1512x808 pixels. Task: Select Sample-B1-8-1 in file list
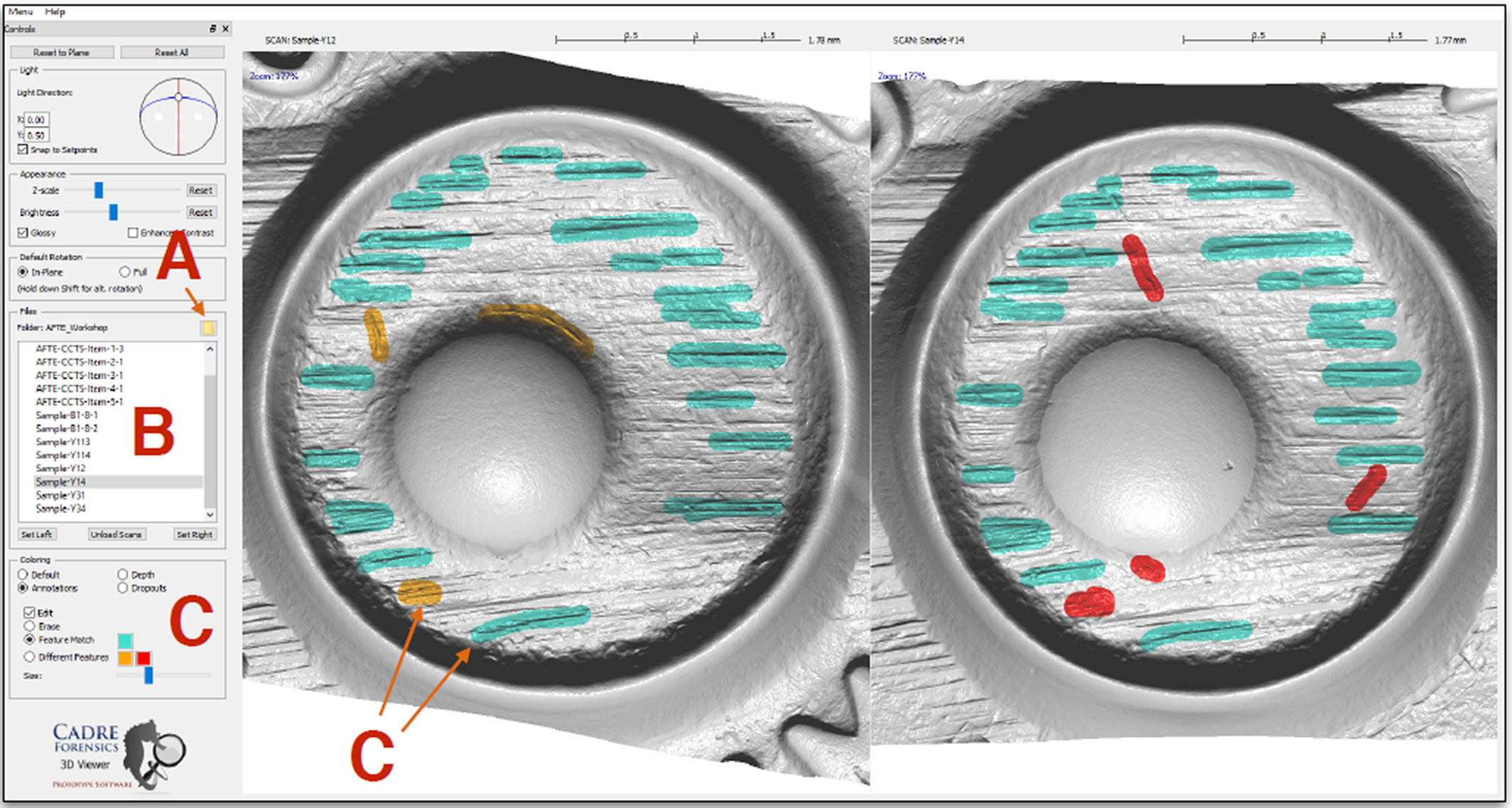(x=67, y=415)
